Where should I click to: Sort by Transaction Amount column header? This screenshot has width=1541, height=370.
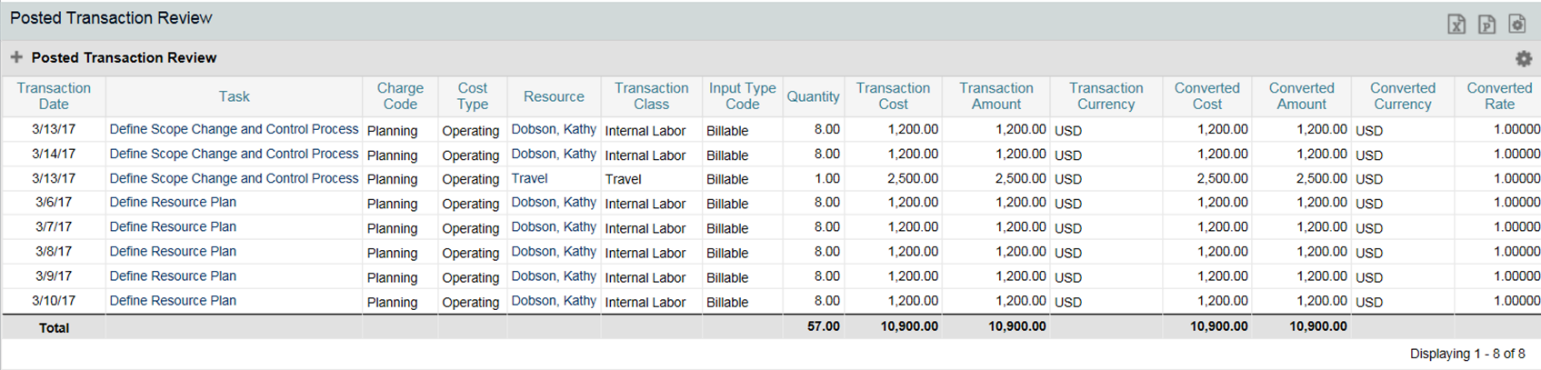click(x=996, y=96)
